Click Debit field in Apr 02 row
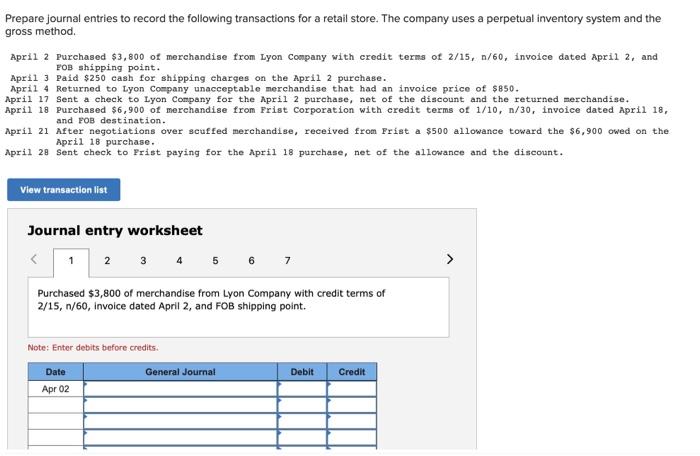Image resolution: width=700 pixels, height=456 pixels. point(302,389)
